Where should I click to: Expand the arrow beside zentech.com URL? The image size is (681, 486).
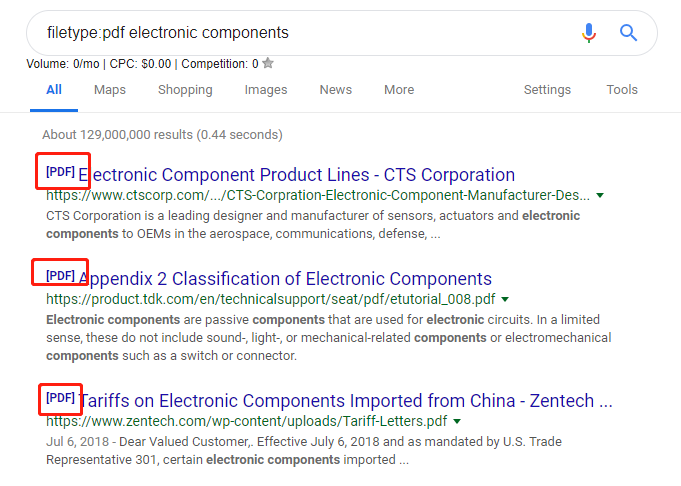(457, 421)
